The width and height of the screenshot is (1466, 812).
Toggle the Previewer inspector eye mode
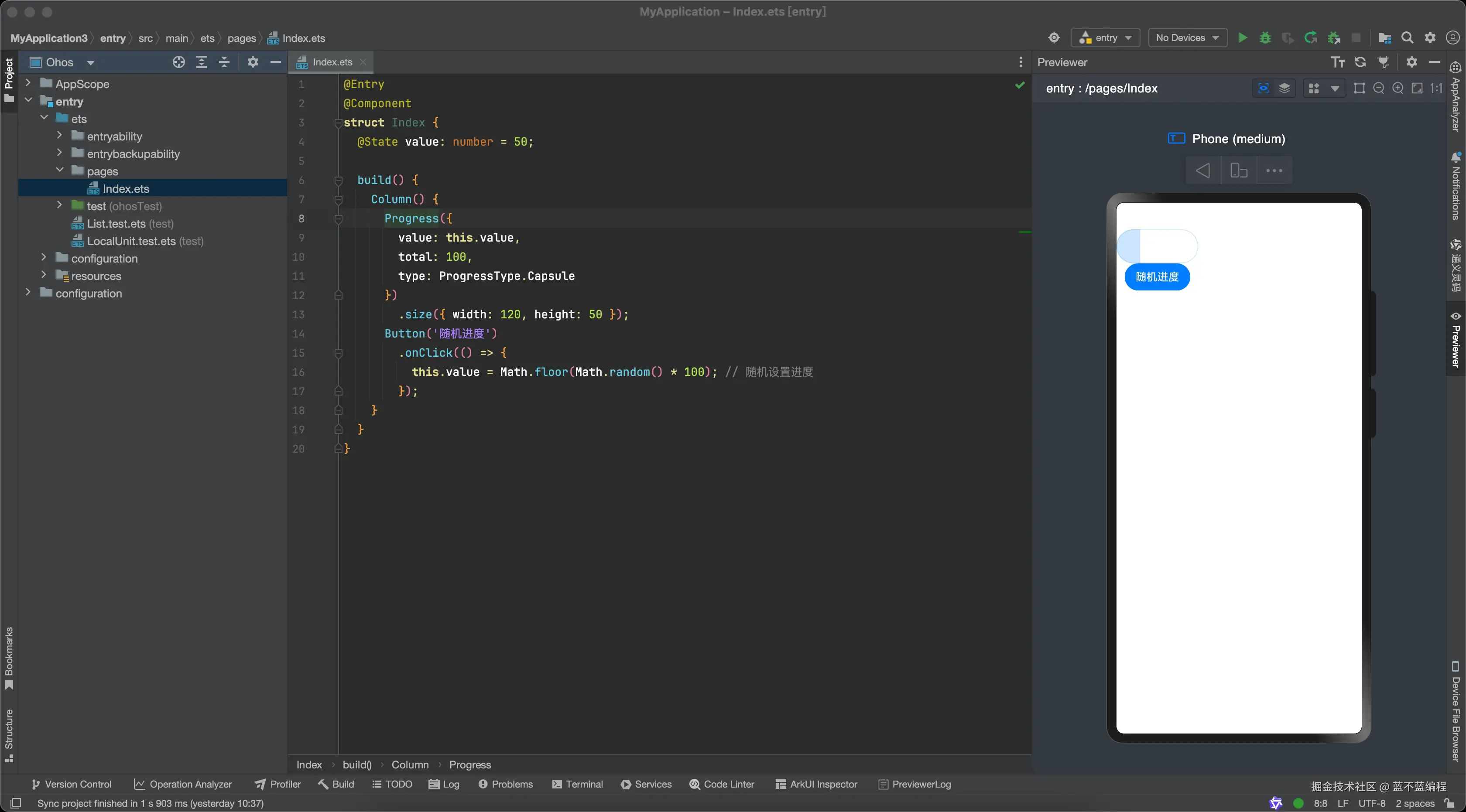[x=1263, y=88]
